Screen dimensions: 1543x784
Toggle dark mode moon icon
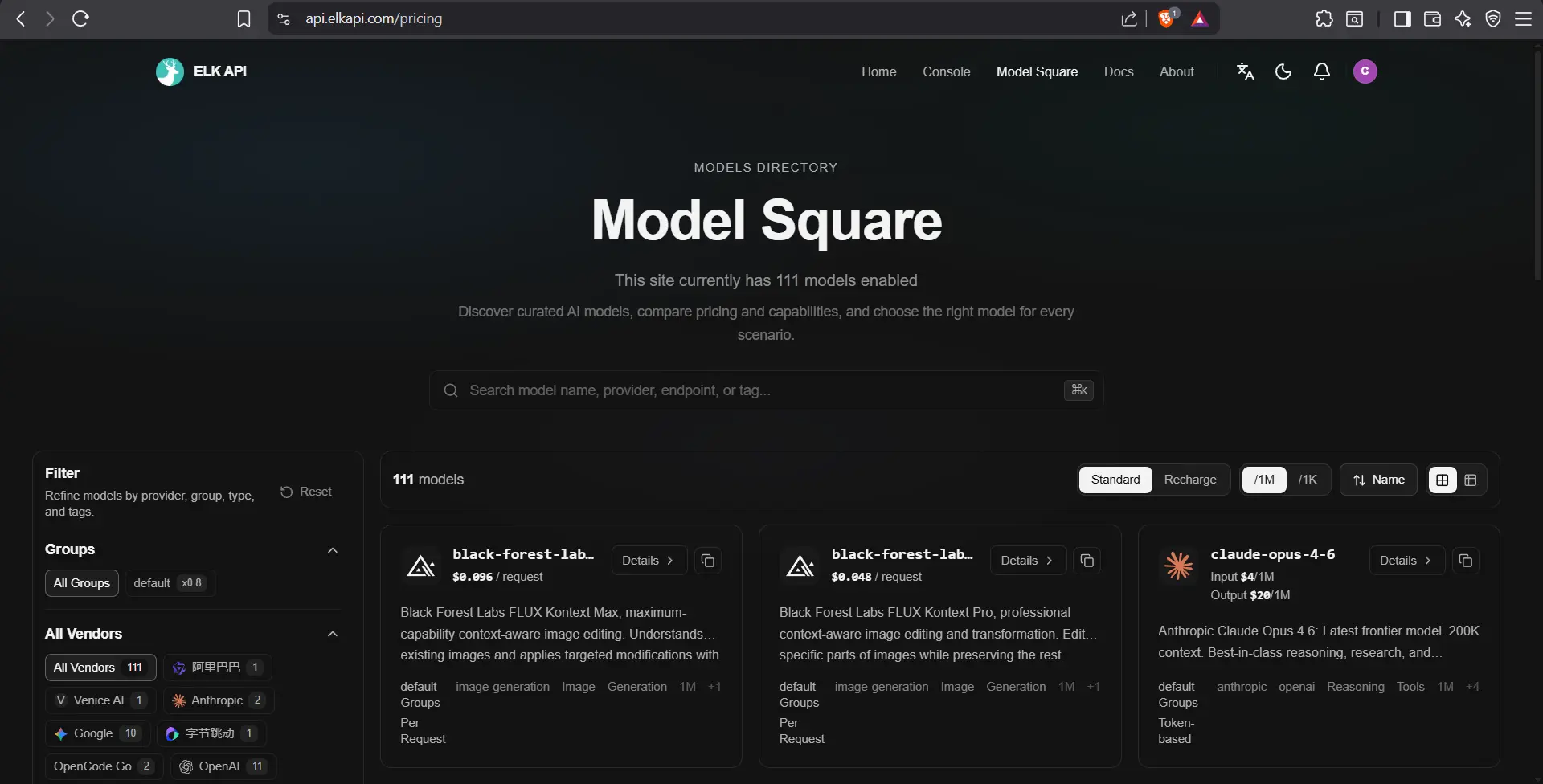[x=1283, y=71]
